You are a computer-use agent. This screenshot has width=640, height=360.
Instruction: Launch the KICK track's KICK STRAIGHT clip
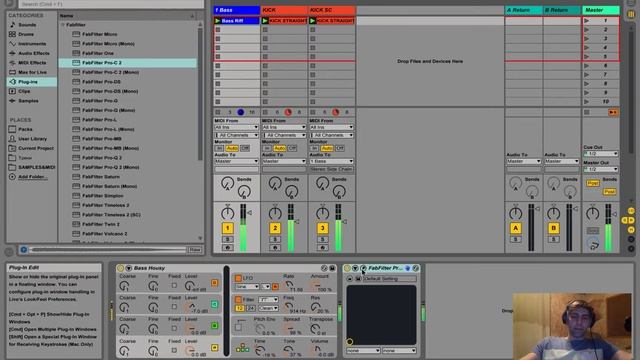pos(265,20)
